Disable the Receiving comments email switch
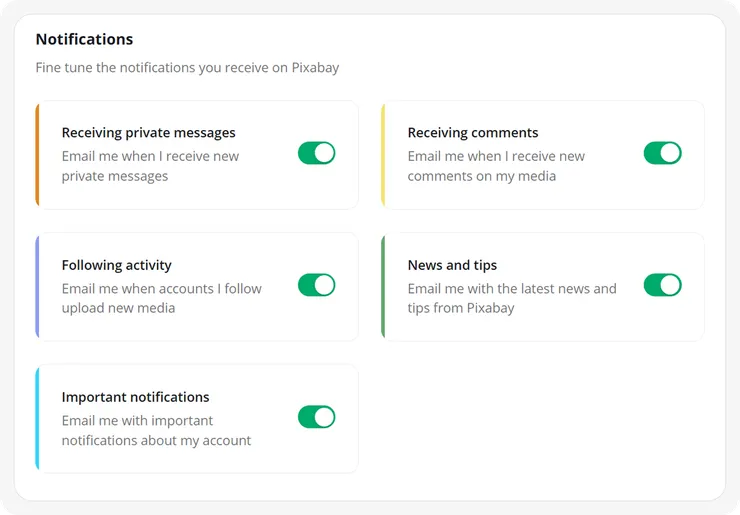The image size is (740, 515). point(662,153)
